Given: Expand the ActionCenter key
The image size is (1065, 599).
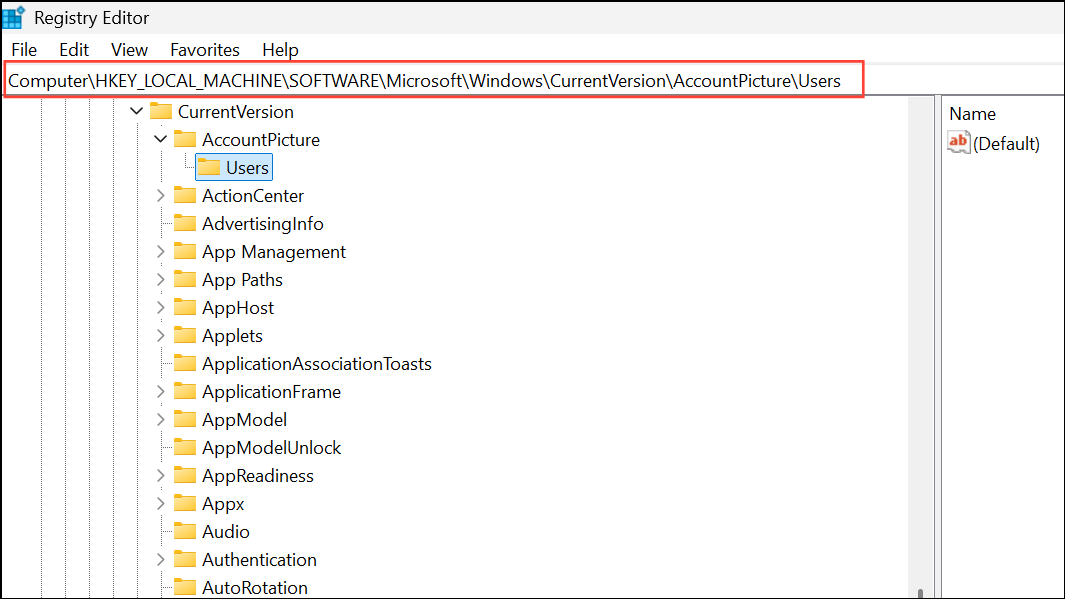Looking at the screenshot, I should pos(160,196).
